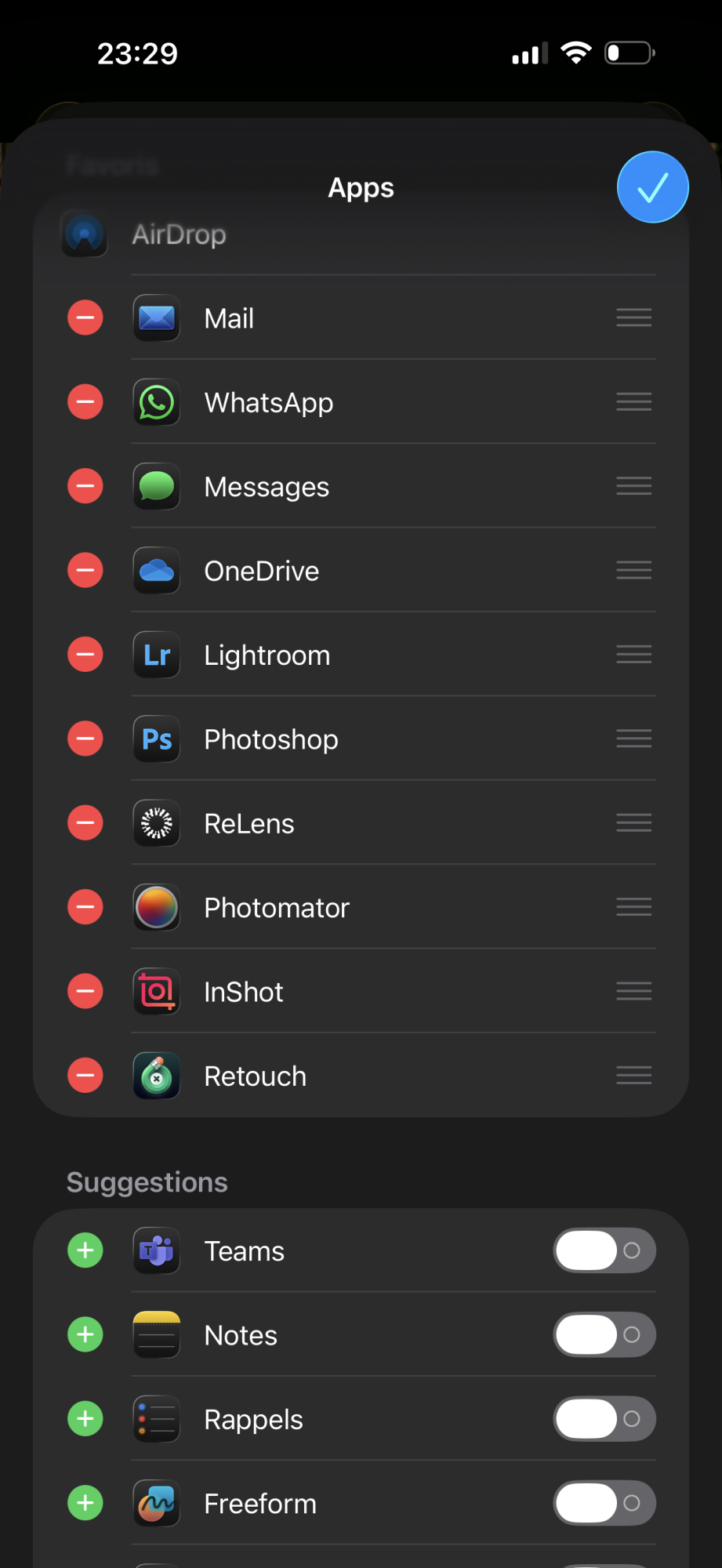Remove WhatsApp with the red minus icon
722x1568 pixels.
85,402
